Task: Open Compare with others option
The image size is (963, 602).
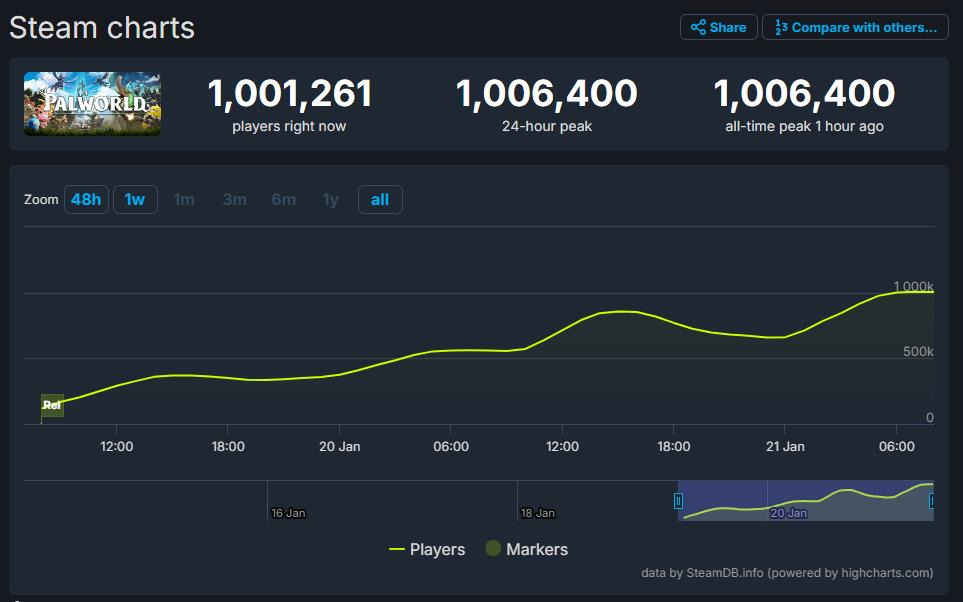Action: 855,27
